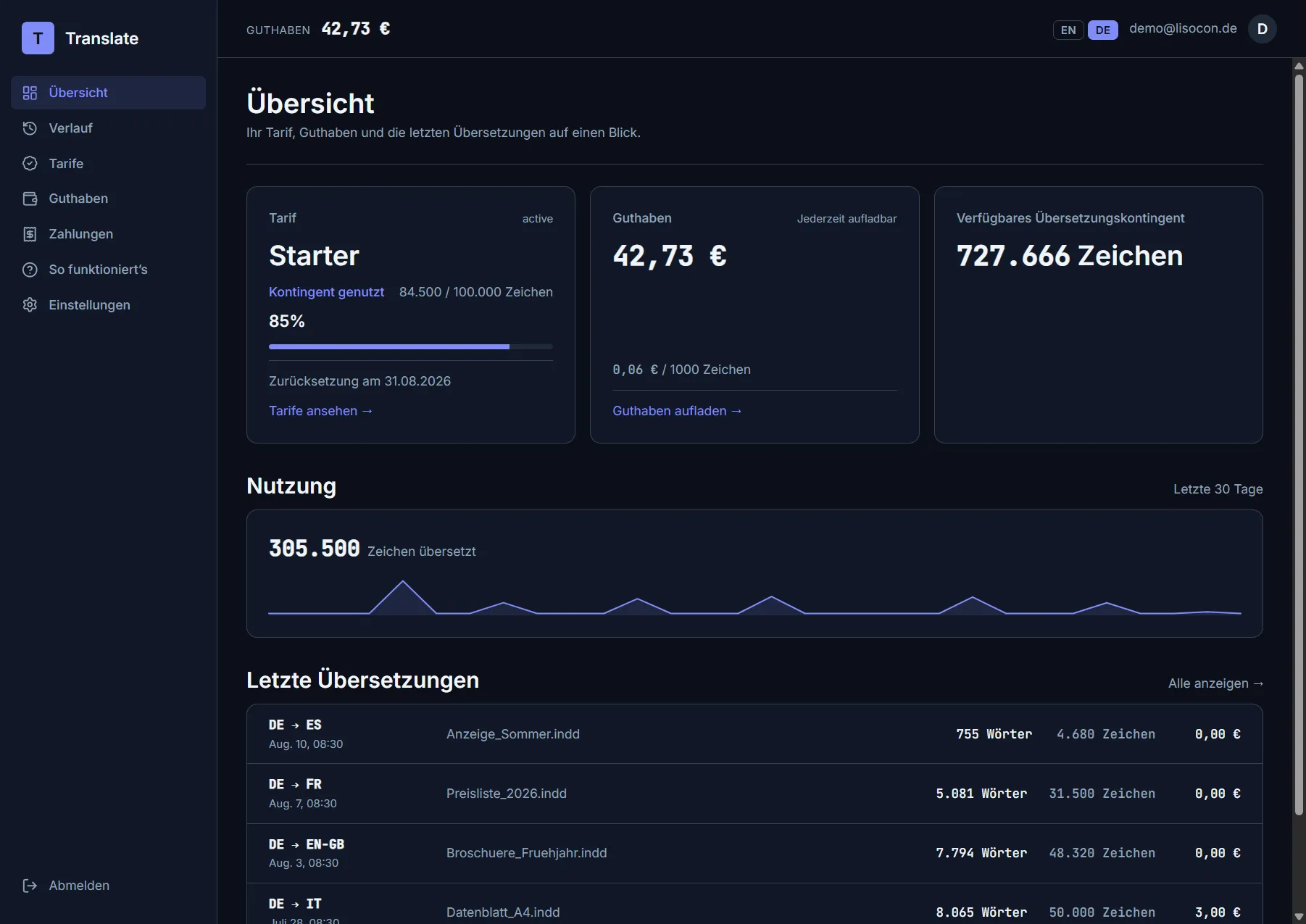The width and height of the screenshot is (1306, 924).
Task: Click the scrollbar down arrow
Action: (1299, 917)
